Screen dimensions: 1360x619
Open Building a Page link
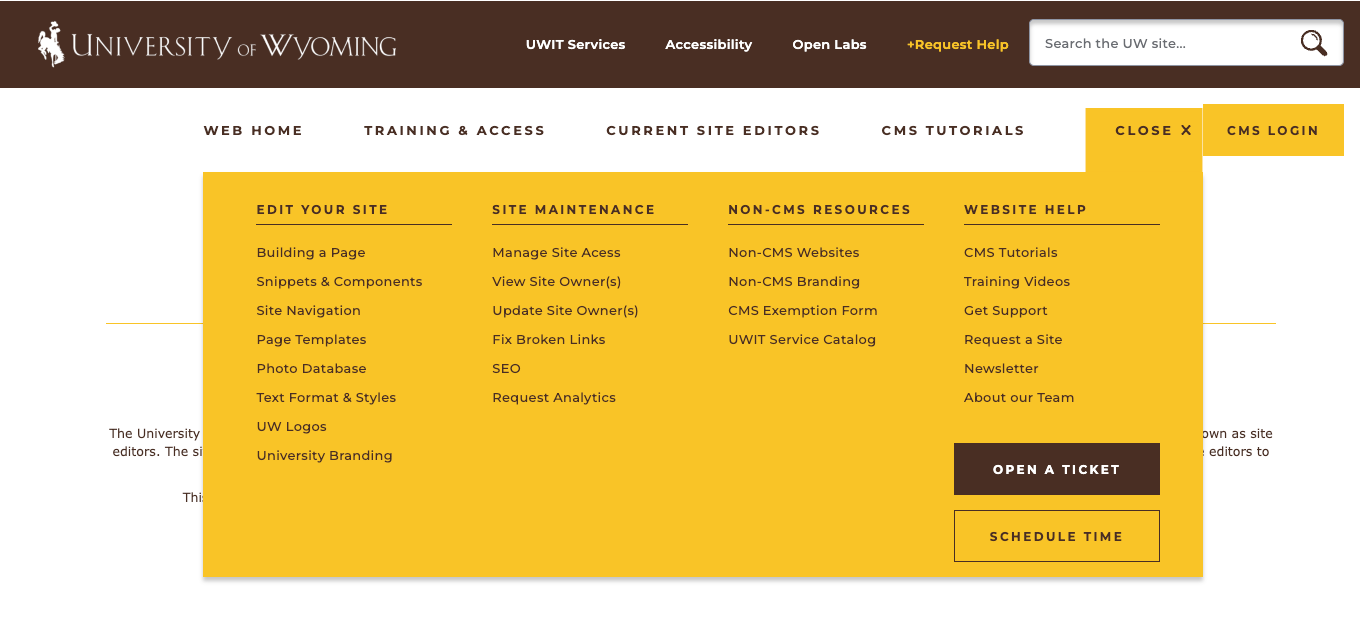coord(311,252)
